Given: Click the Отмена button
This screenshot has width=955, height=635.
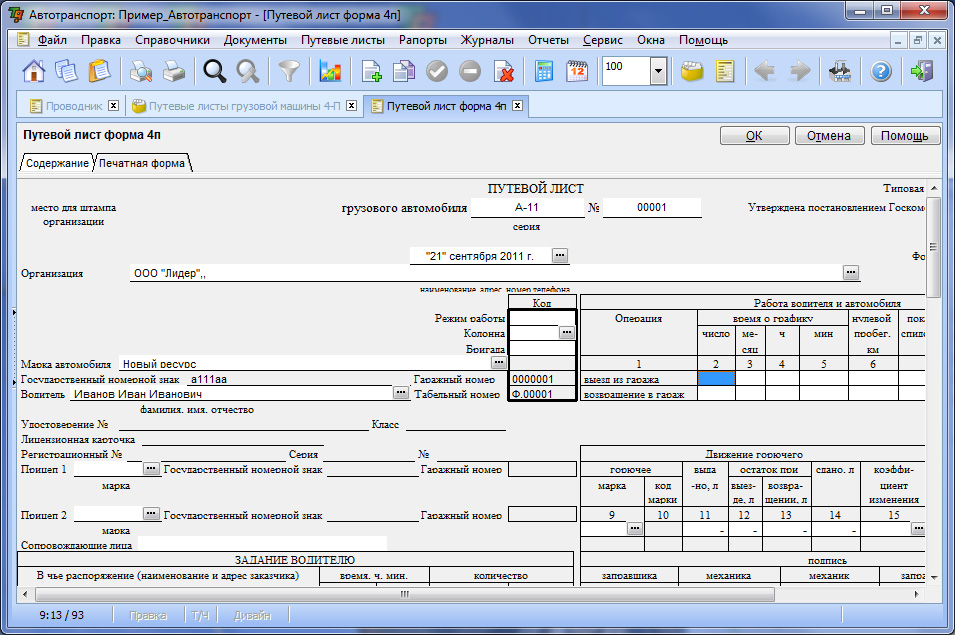Looking at the screenshot, I should 830,135.
